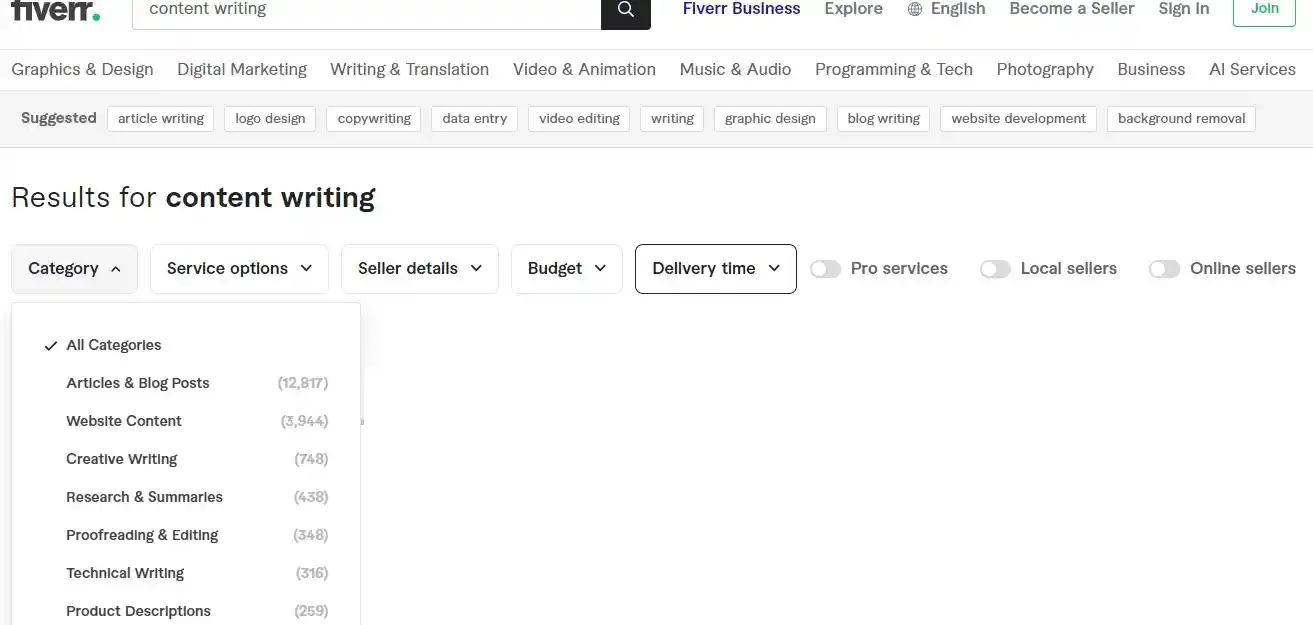Select the Writing & Translation category

(408, 69)
